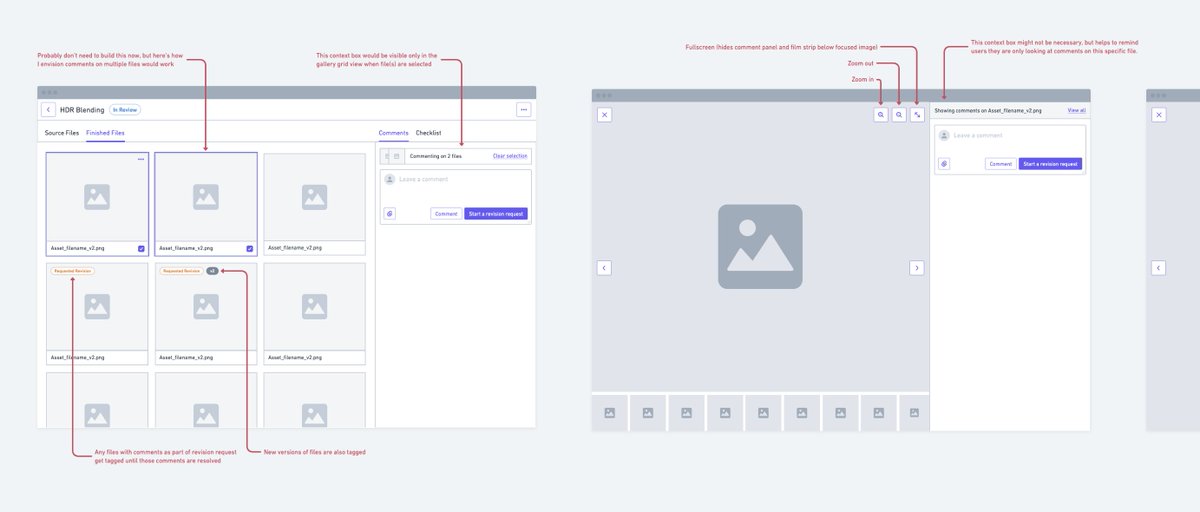Viewport: 1200px width, 512px height.
Task: Uncheck the selected file that has the dots menu
Action: [141, 249]
